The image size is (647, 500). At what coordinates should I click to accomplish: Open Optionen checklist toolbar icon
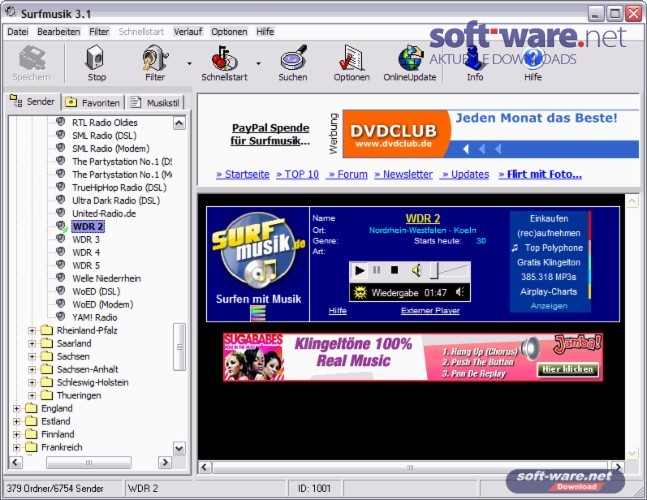pos(351,58)
